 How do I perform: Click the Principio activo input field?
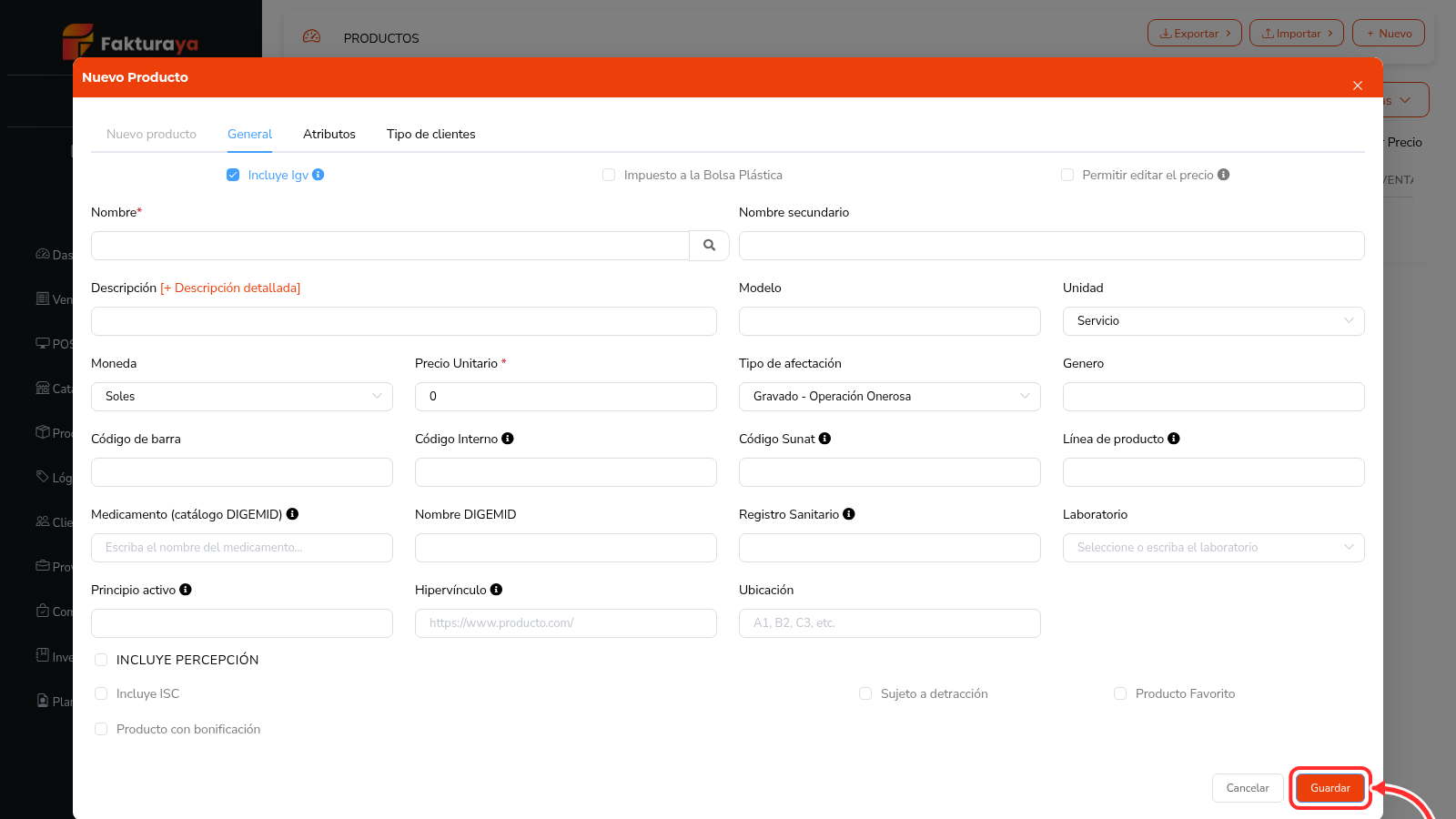(x=242, y=623)
